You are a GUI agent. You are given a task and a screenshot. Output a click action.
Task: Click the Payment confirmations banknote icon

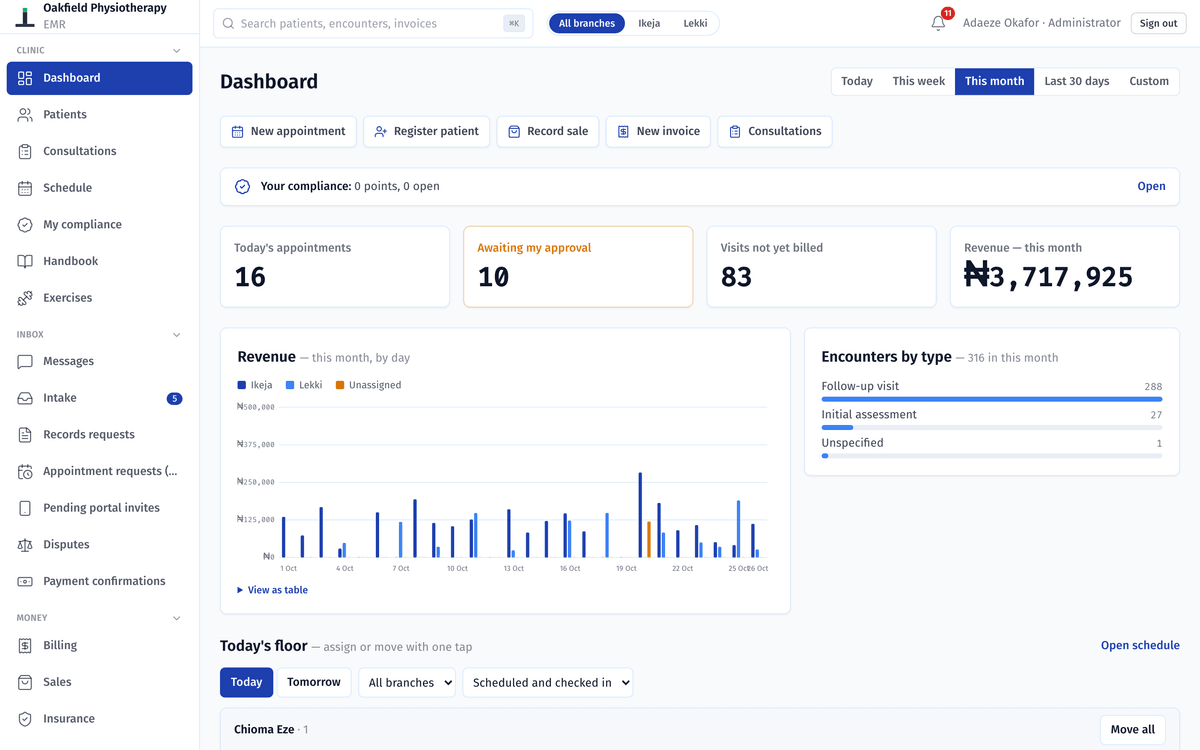(25, 581)
